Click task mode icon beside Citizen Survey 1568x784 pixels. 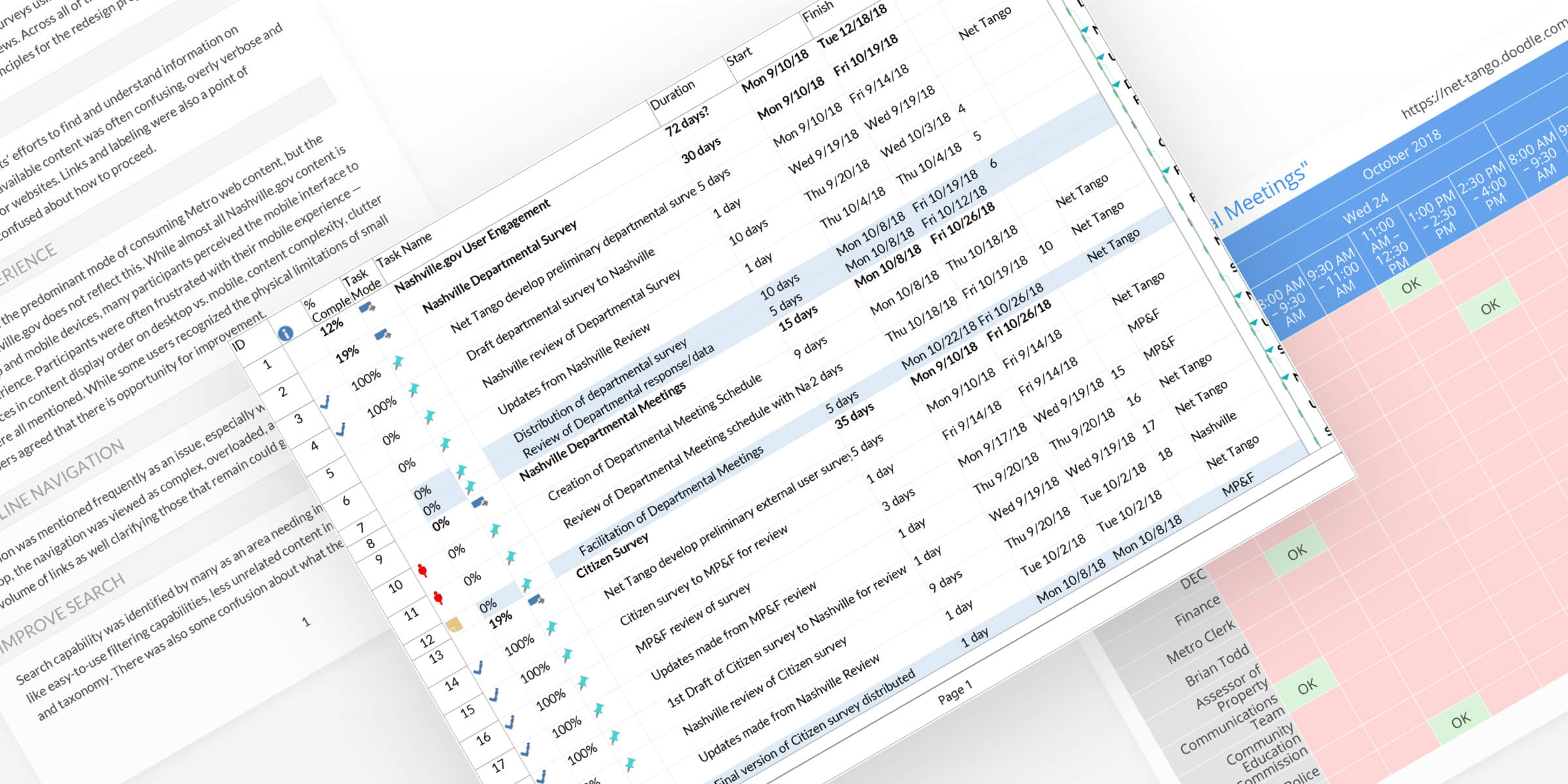(x=536, y=599)
